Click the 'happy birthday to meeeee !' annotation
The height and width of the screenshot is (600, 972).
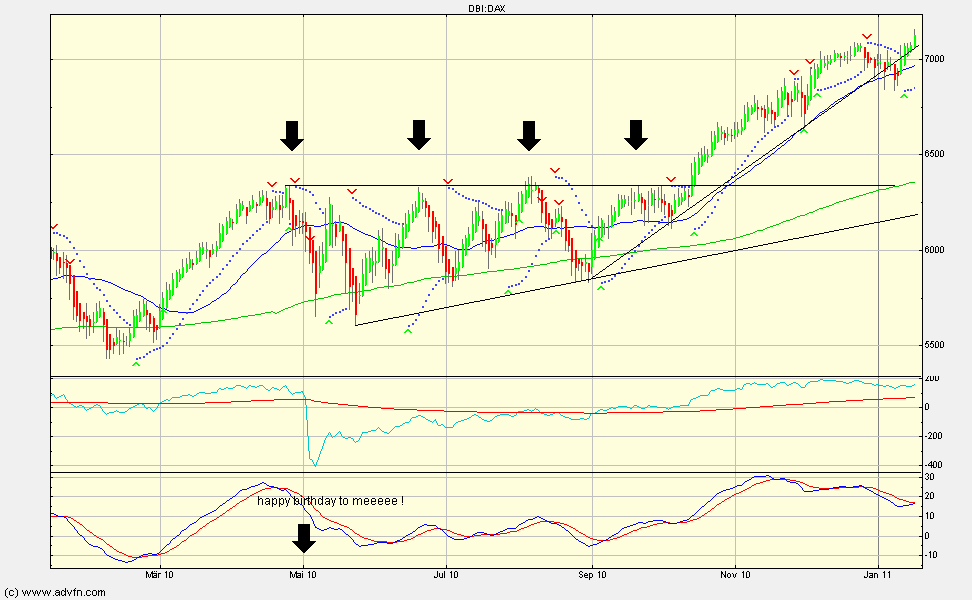coord(331,501)
